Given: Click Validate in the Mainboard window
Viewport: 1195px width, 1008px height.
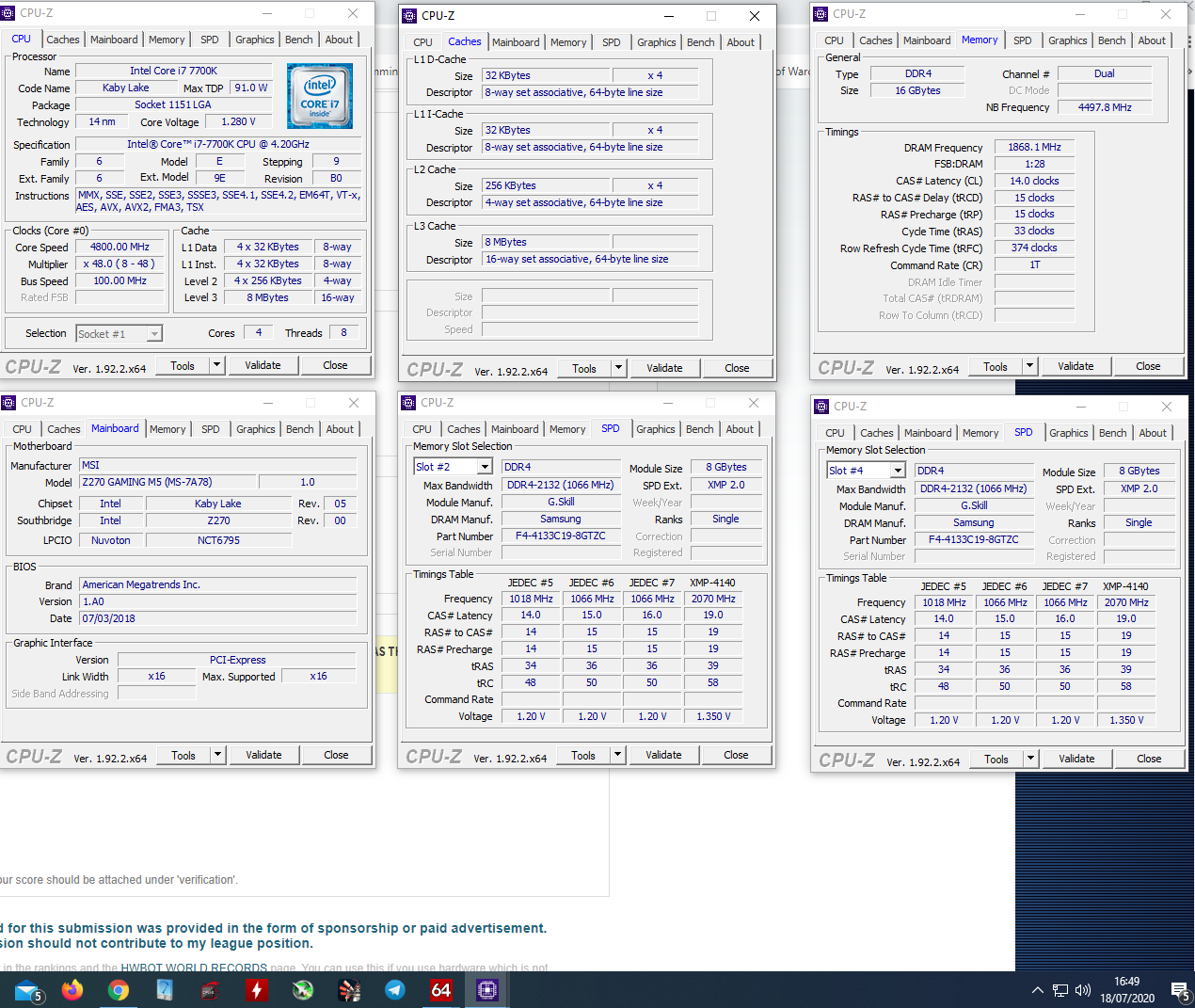Looking at the screenshot, I should pyautogui.click(x=264, y=755).
